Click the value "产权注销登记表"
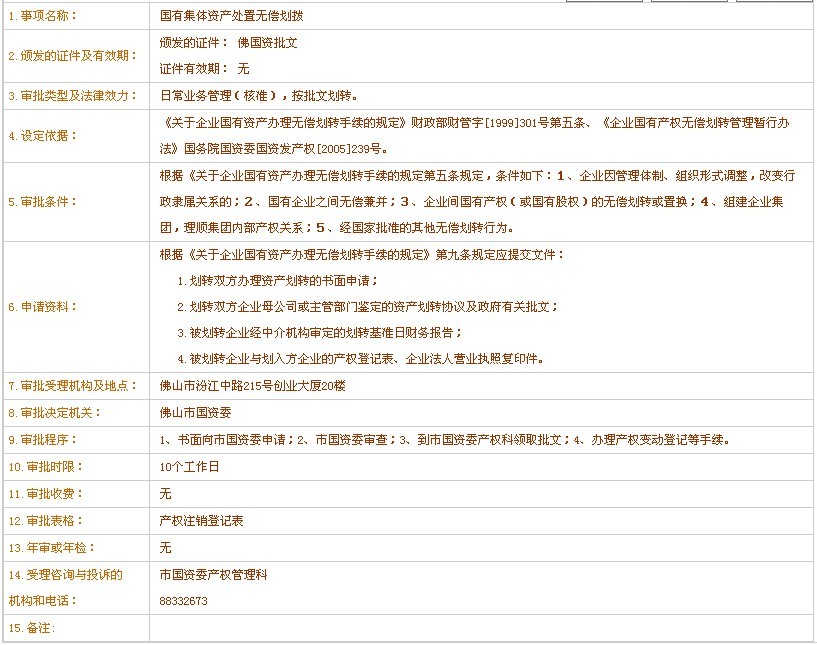 (x=202, y=521)
